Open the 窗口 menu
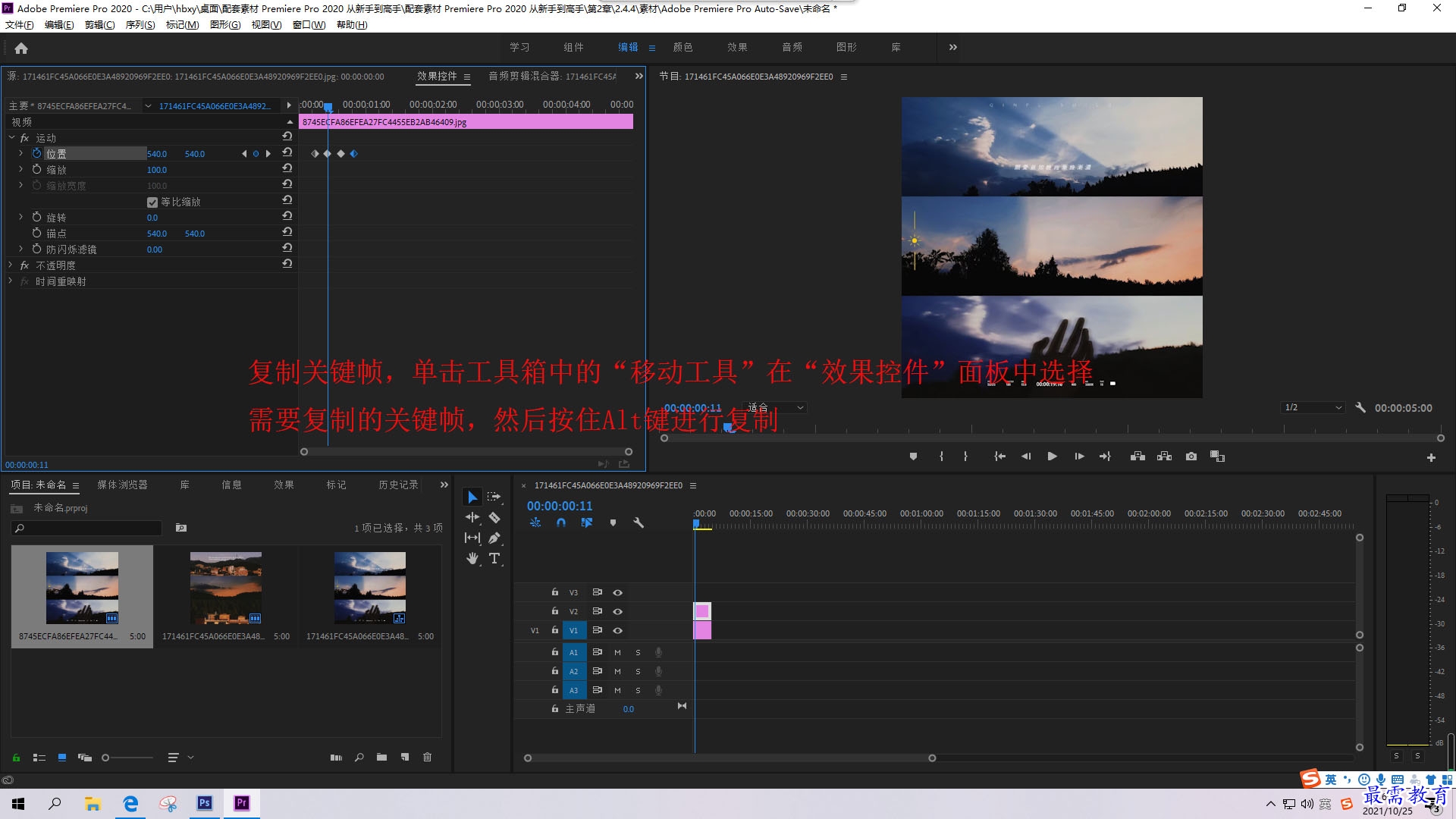 [309, 25]
